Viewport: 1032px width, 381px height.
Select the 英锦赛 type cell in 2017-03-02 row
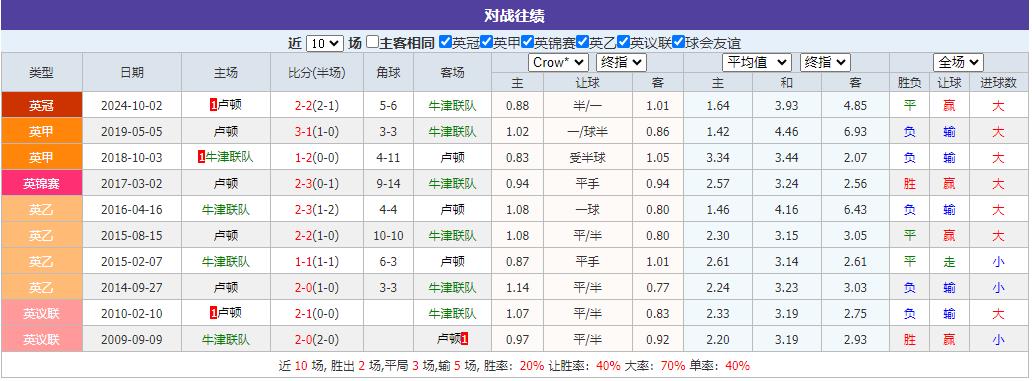(x=41, y=184)
